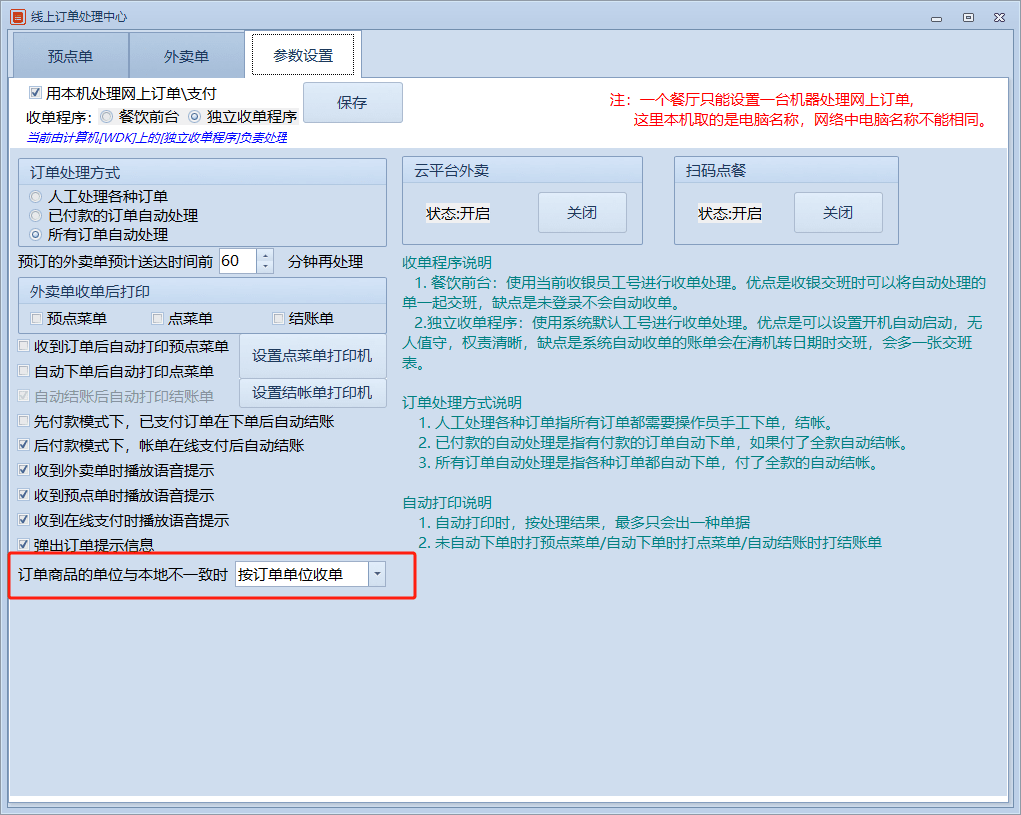
Task: Toggle 用本机处理网上订单\支付 checkbox
Action: coord(36,93)
